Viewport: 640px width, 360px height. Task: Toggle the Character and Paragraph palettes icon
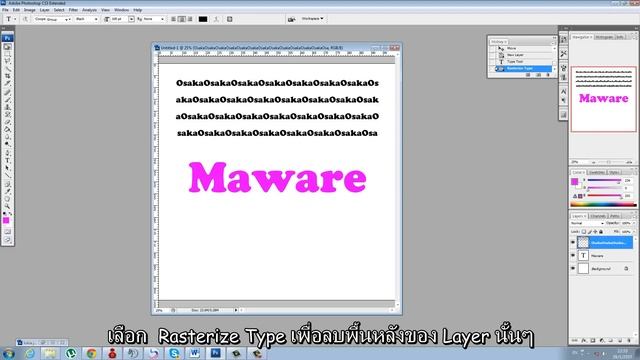pos(229,19)
